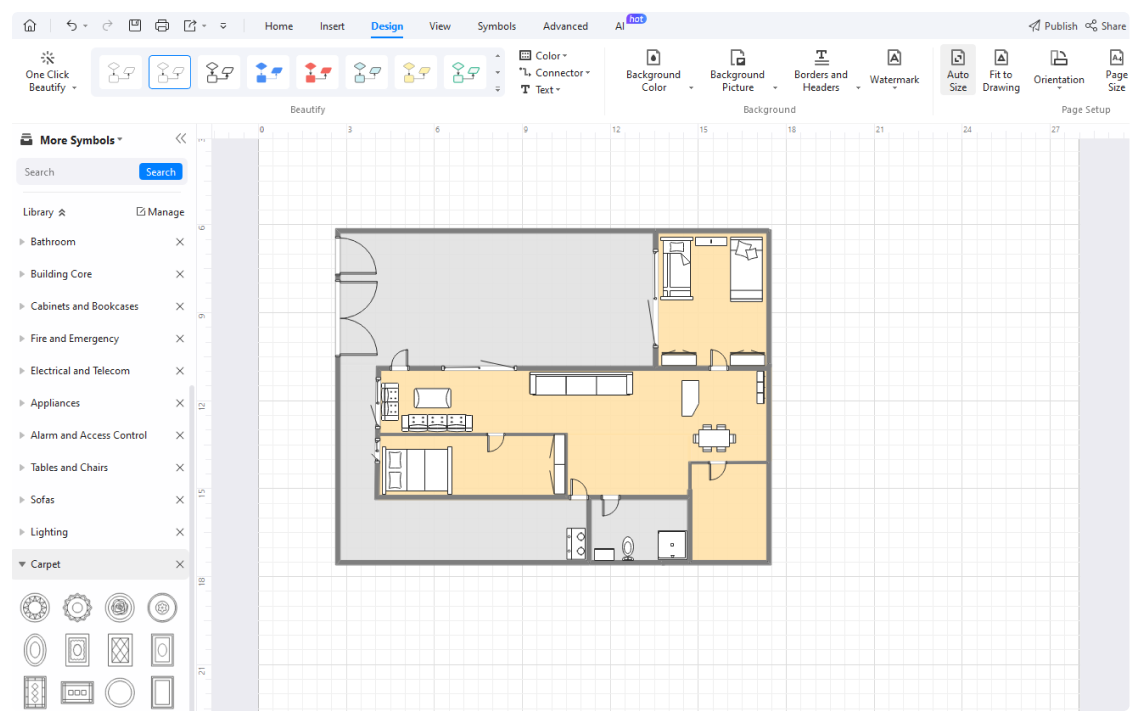1142x723 pixels.
Task: Open the Connector dropdown
Action: click(x=554, y=72)
